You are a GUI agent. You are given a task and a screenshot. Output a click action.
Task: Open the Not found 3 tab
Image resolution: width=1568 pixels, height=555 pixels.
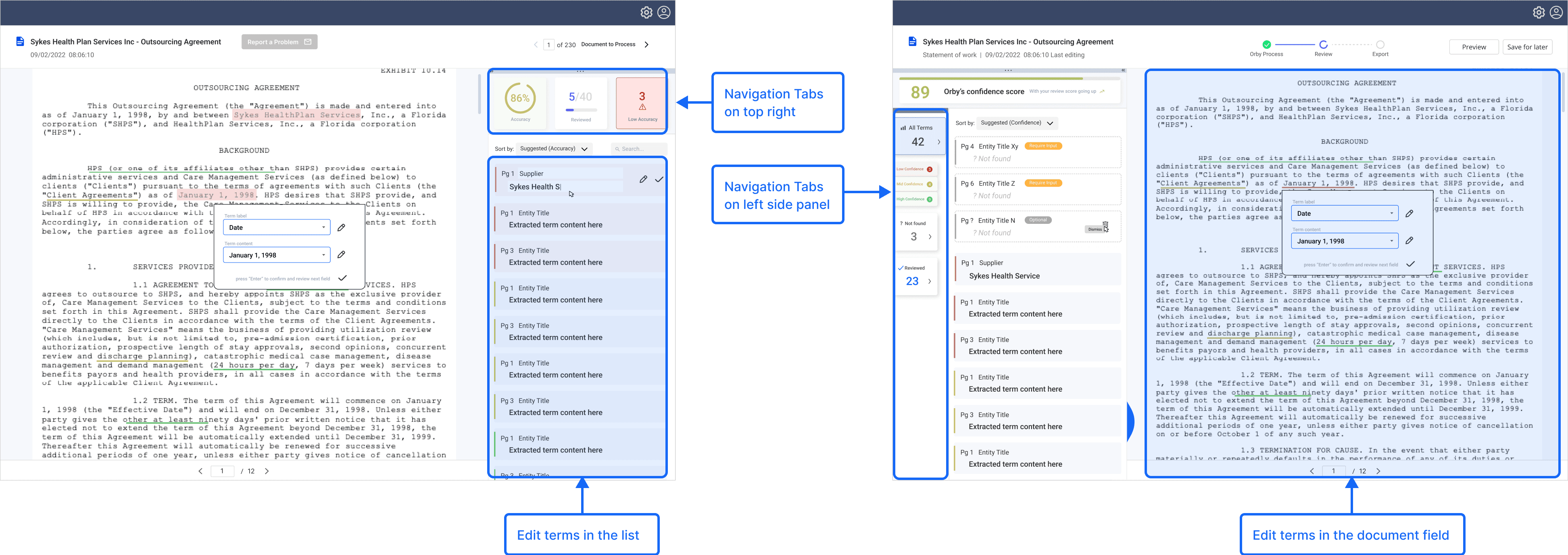pos(916,232)
